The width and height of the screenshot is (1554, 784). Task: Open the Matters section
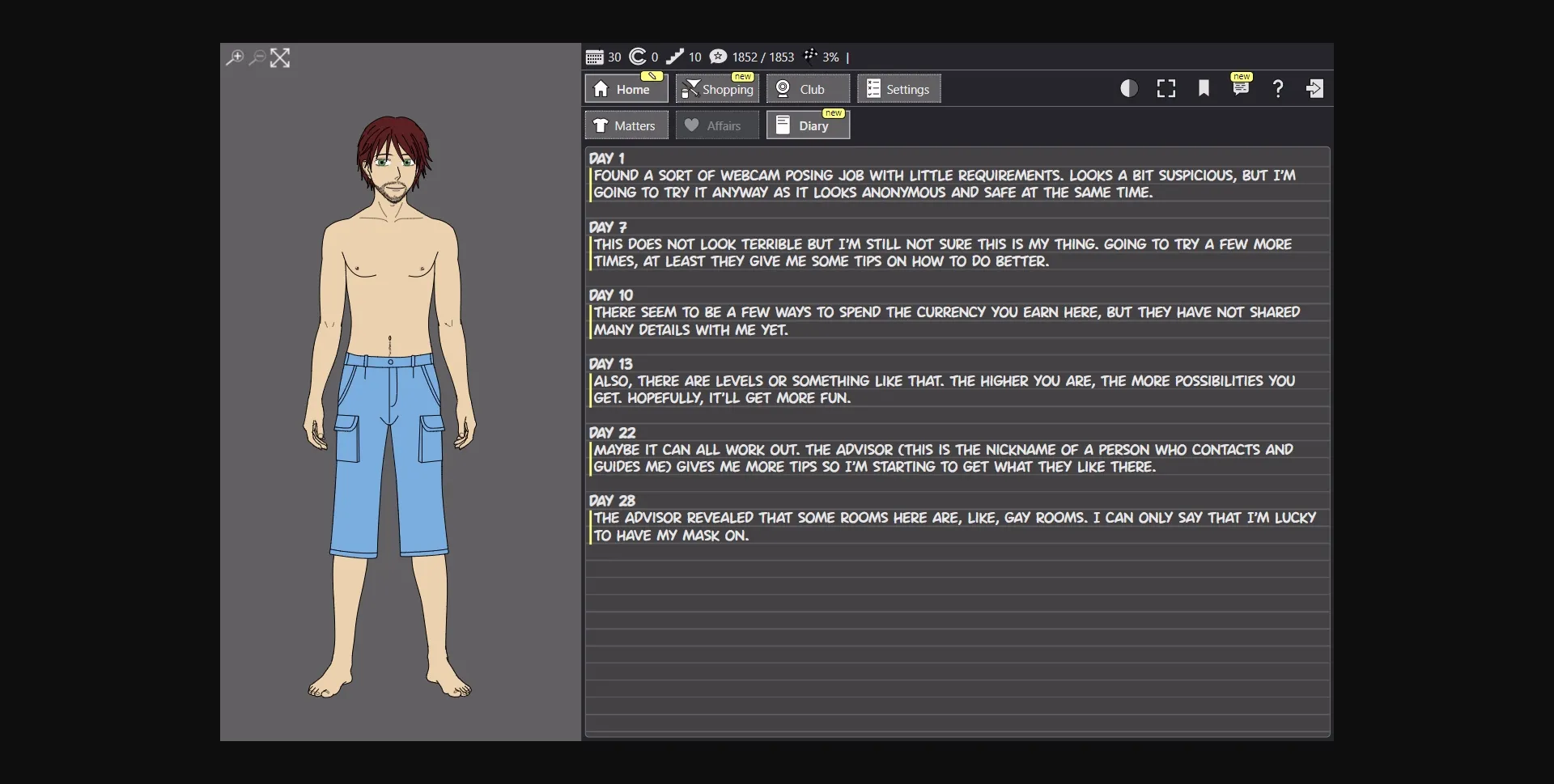pyautogui.click(x=626, y=125)
